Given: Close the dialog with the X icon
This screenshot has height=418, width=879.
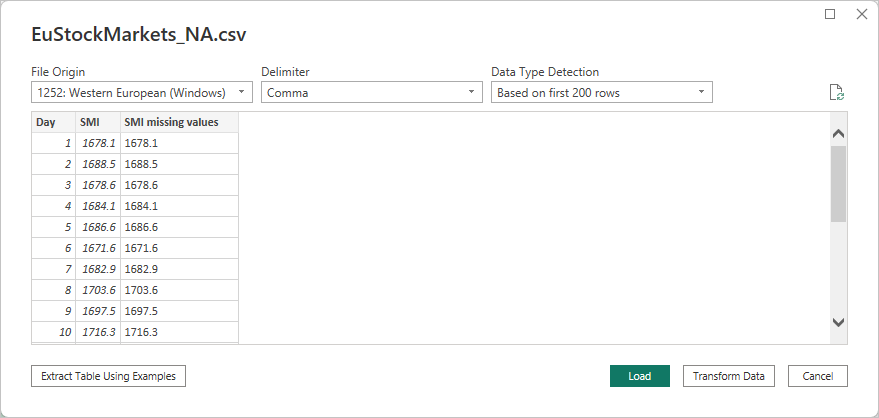Looking at the screenshot, I should pyautogui.click(x=861, y=14).
